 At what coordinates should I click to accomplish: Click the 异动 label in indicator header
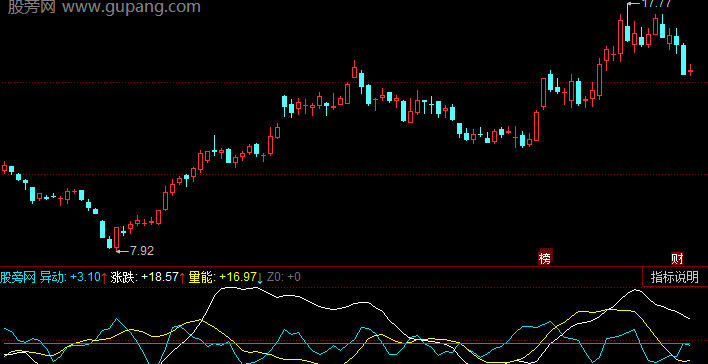coord(52,277)
